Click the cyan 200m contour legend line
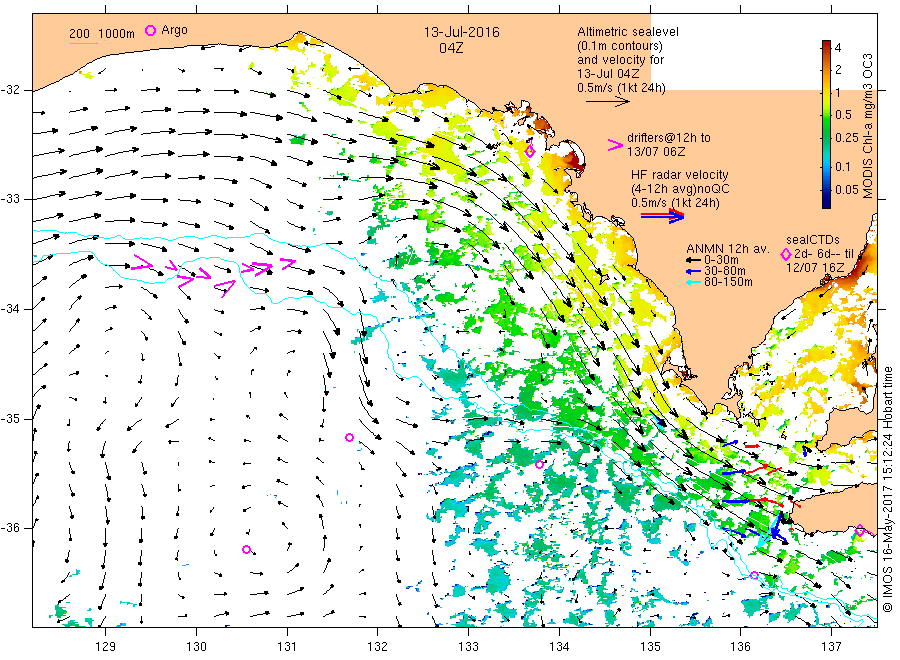Image resolution: width=900 pixels, height=660 pixels. click(83, 42)
